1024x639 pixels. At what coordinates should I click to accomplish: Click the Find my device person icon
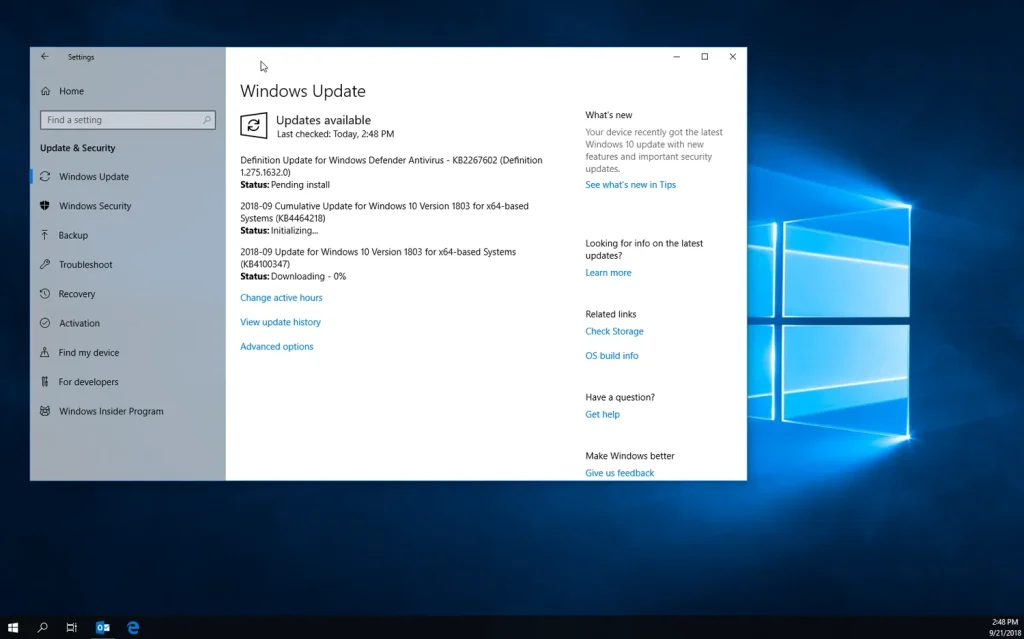[45, 353]
